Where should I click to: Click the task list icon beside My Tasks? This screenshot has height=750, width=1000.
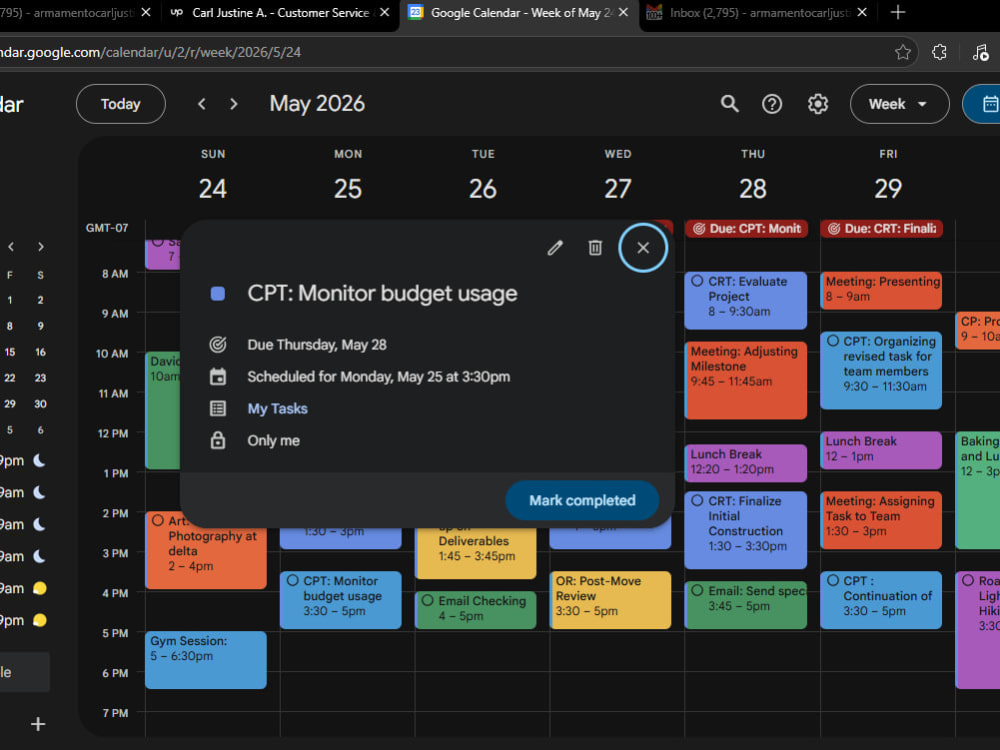tap(217, 409)
